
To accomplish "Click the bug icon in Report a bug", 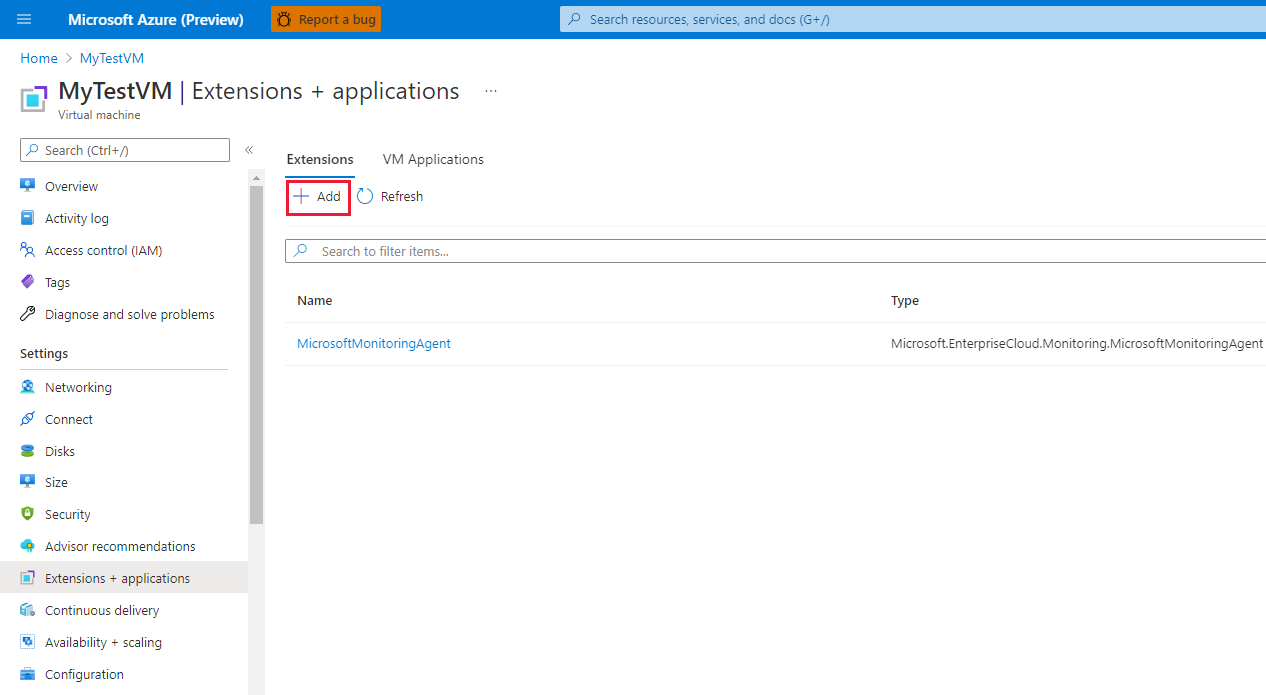I will coord(285,19).
